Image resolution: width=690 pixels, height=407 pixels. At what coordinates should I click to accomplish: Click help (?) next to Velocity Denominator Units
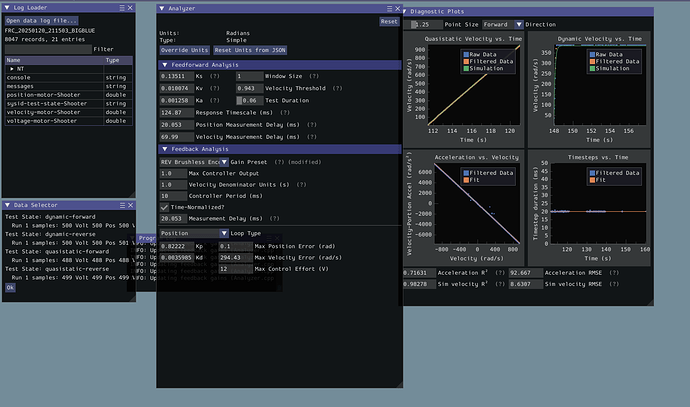click(x=301, y=185)
